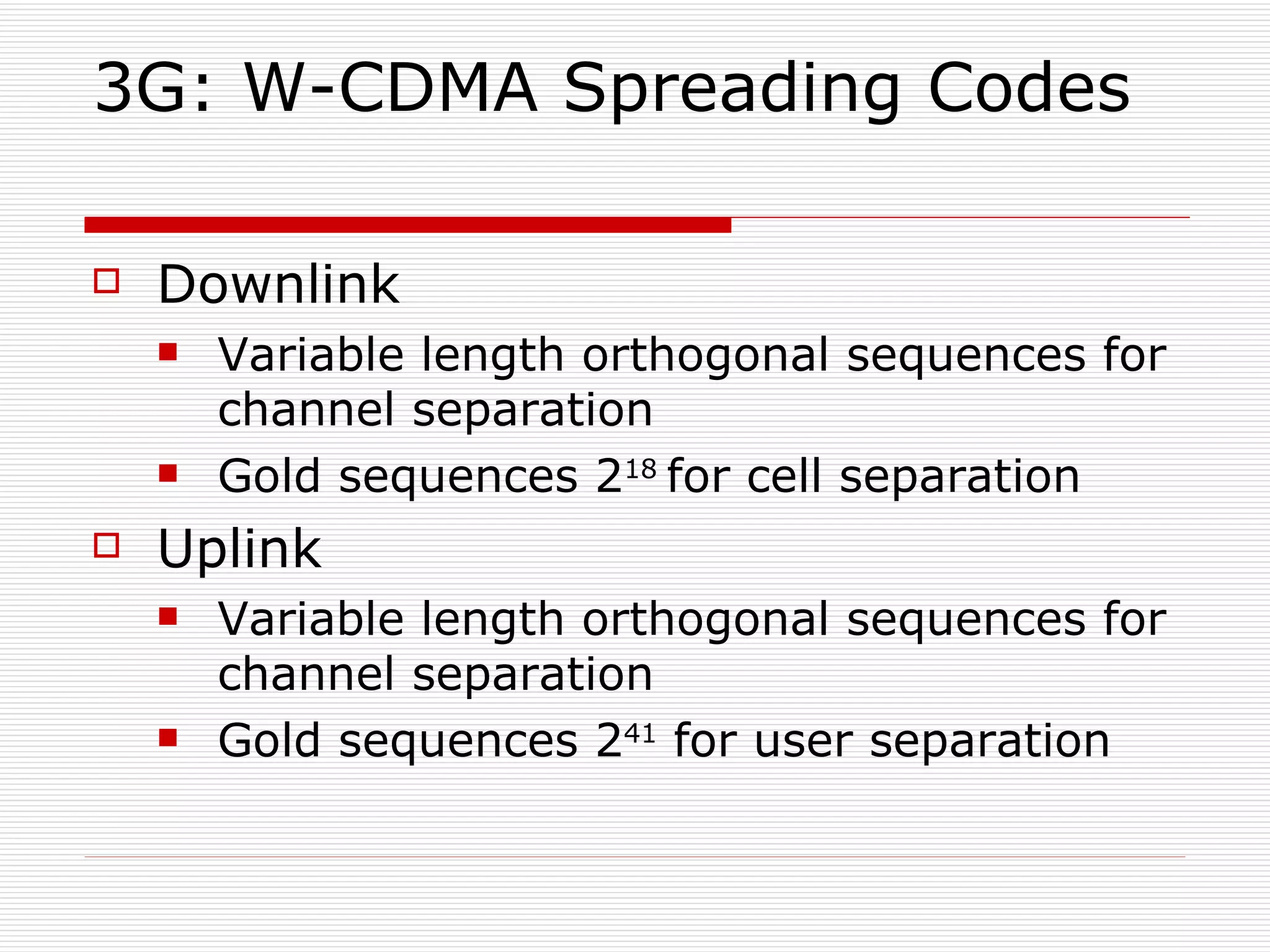1270x952 pixels.
Task: Click red bullet before Uplink's Variable length line
Action: point(167,616)
